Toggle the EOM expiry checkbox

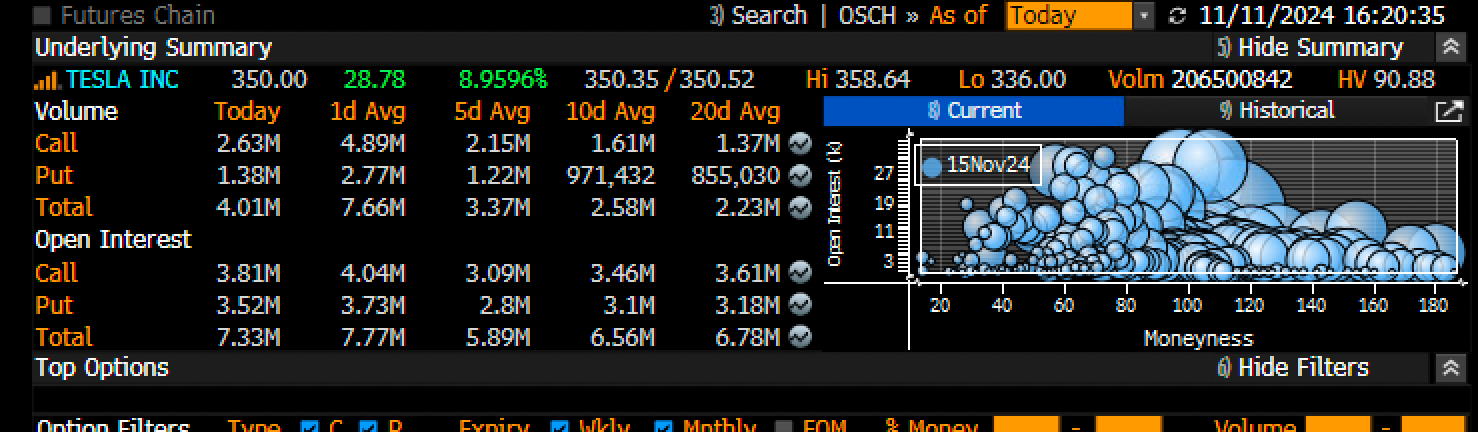pos(784,427)
